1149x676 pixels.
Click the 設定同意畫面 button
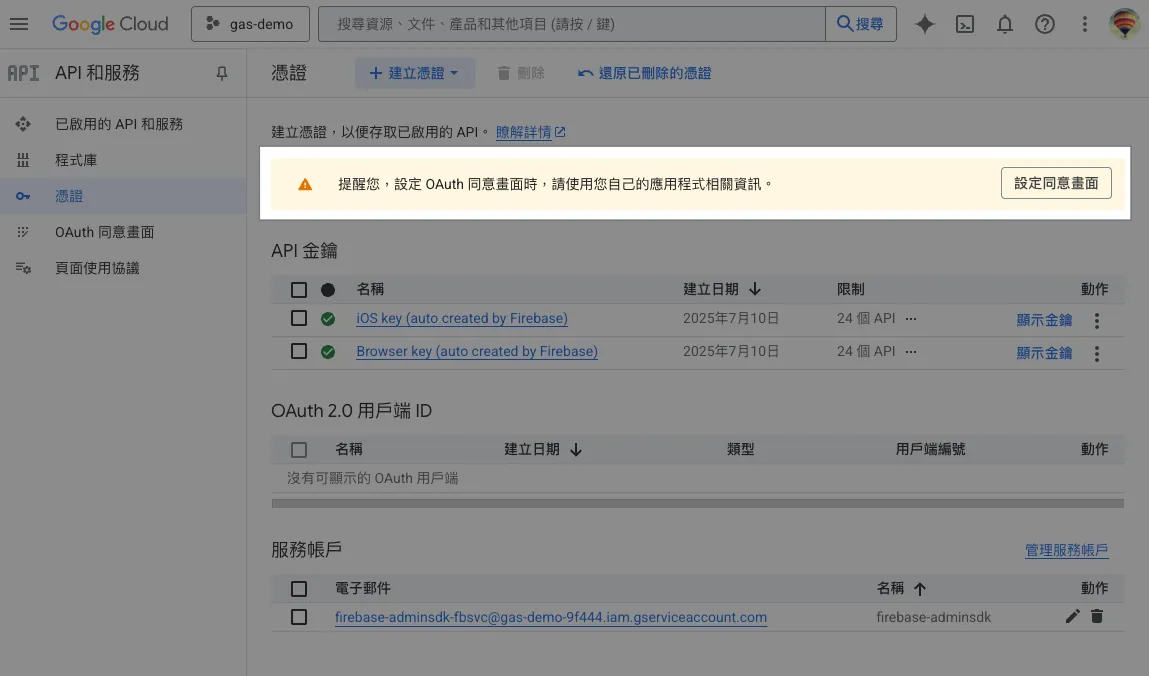pos(1055,184)
